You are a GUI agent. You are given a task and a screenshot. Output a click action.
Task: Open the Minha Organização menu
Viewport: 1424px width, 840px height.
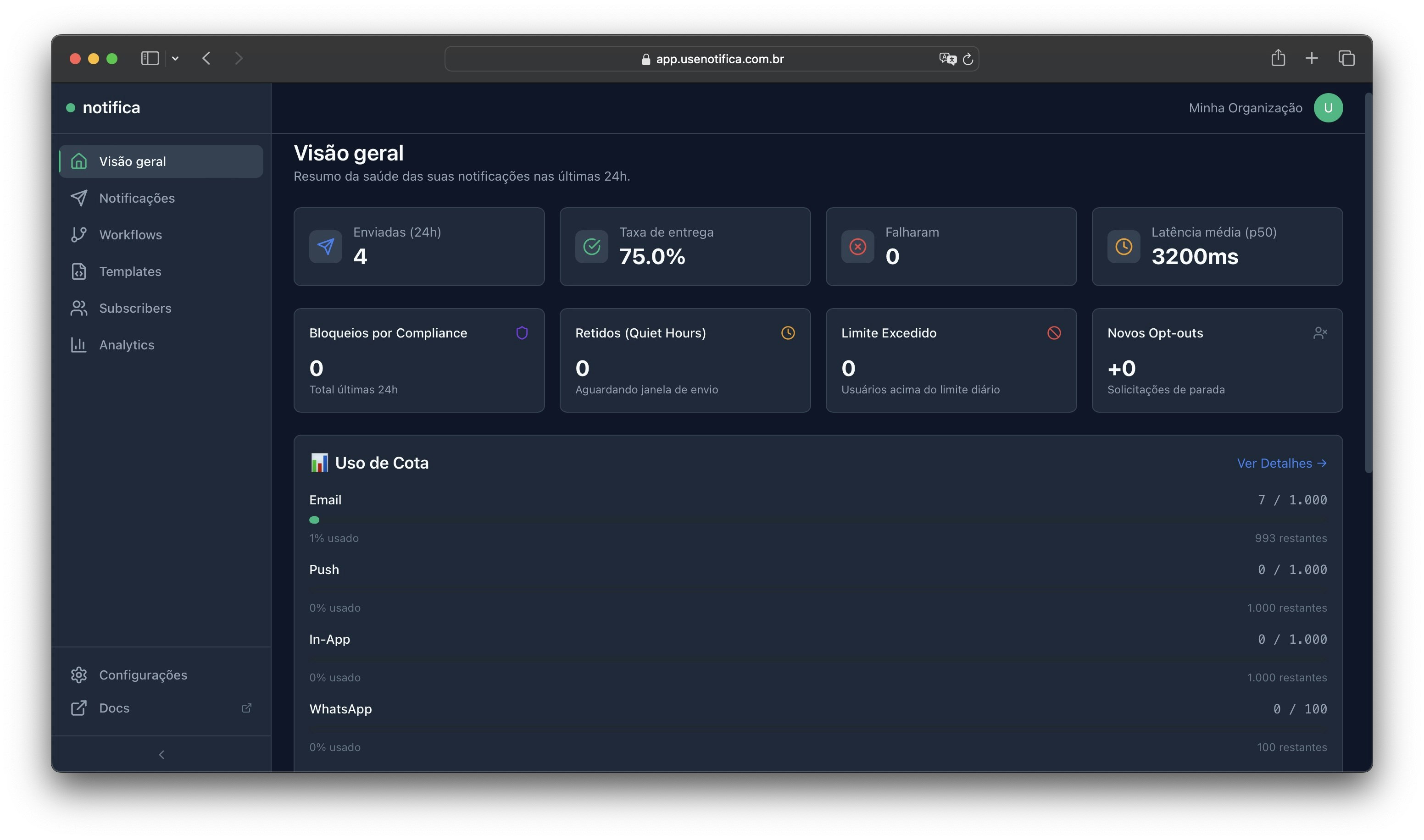pyautogui.click(x=1246, y=108)
